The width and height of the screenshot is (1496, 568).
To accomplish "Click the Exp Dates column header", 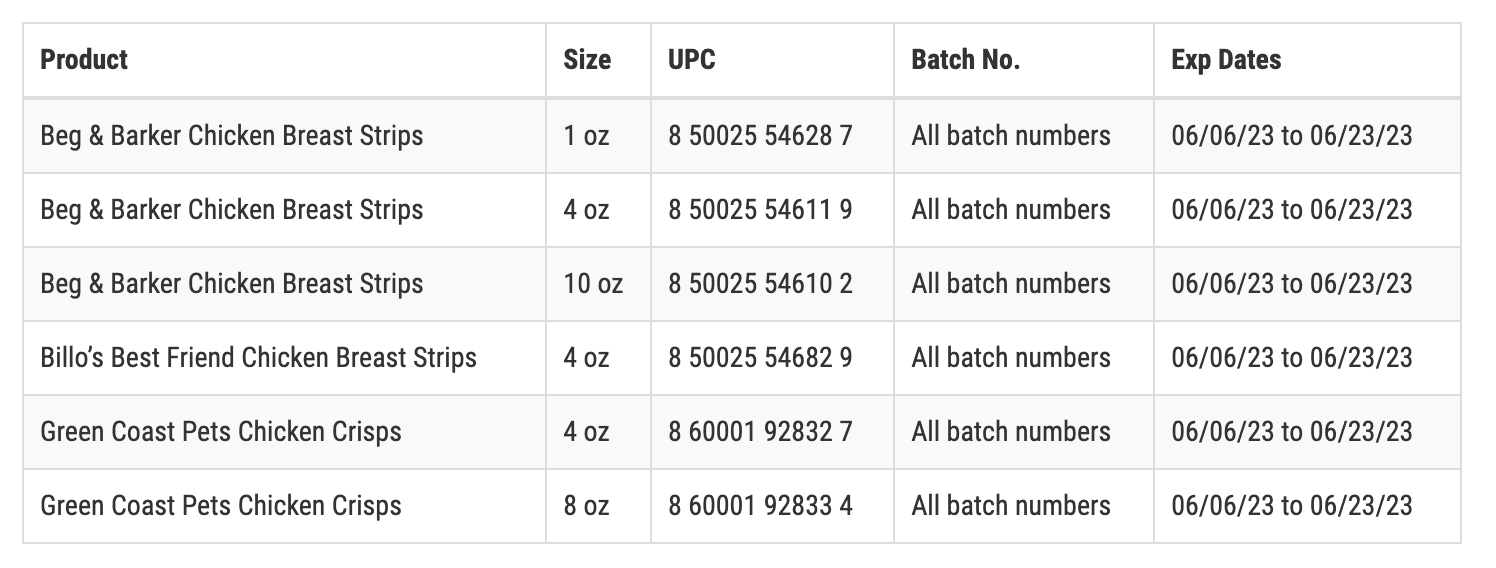I will pos(1226,60).
